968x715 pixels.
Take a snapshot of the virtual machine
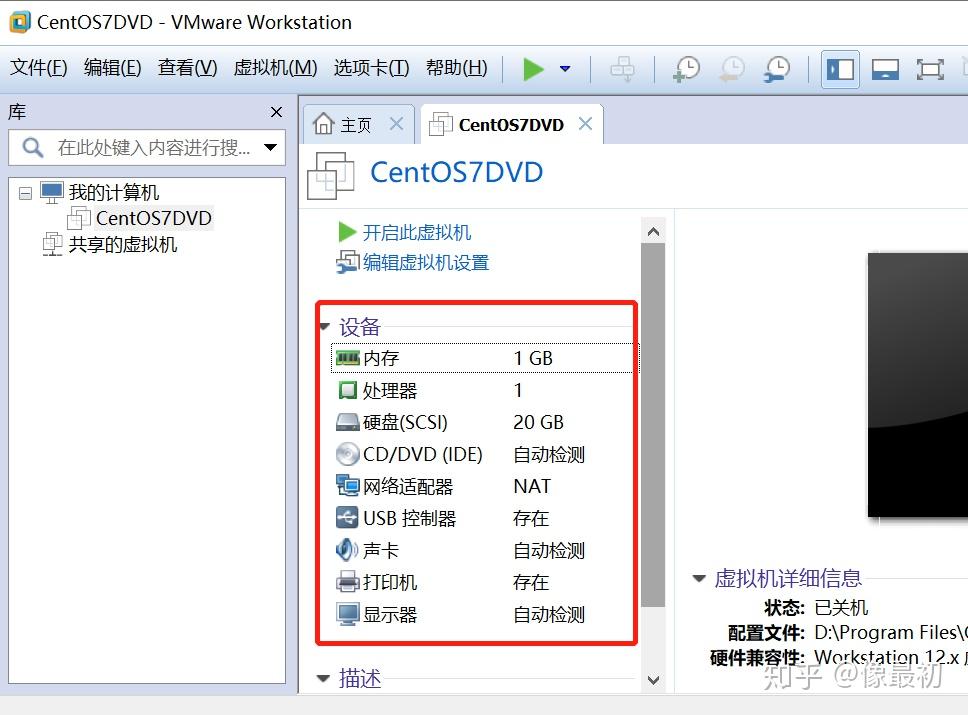[x=687, y=69]
